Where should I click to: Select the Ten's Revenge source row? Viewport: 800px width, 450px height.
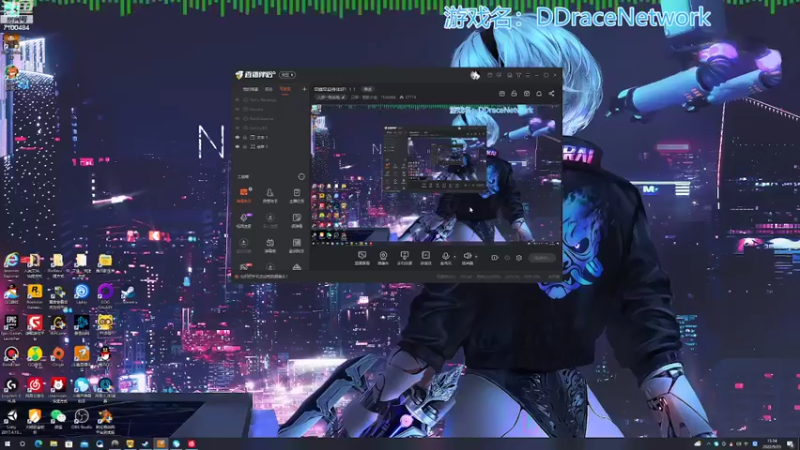point(272,100)
